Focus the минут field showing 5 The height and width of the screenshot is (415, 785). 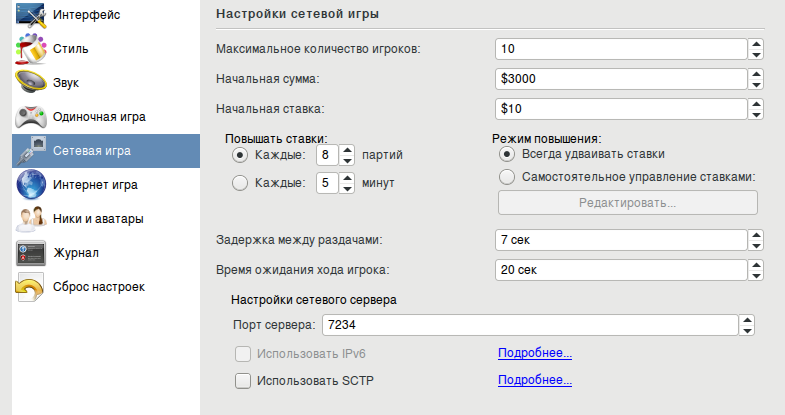(x=327, y=183)
